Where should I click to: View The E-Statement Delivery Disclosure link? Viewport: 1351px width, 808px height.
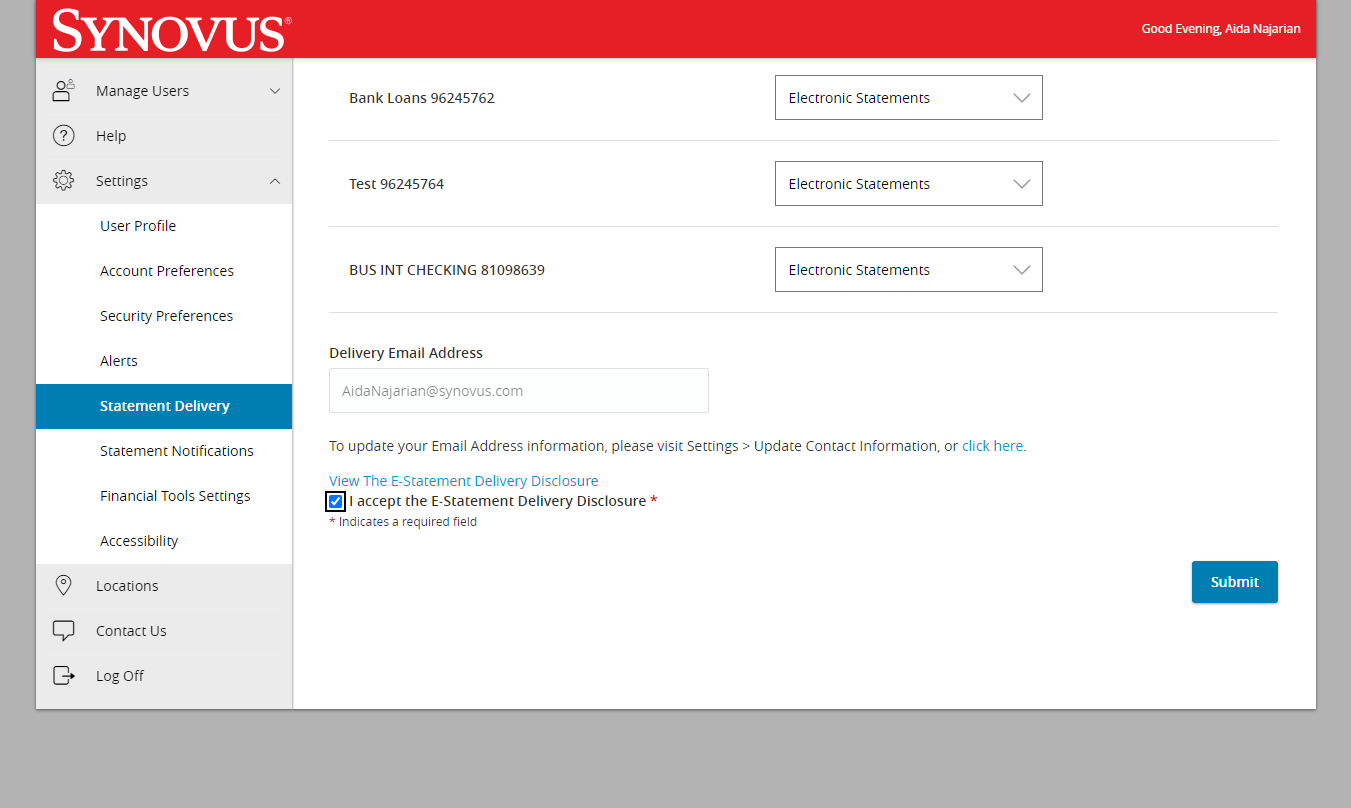point(463,481)
